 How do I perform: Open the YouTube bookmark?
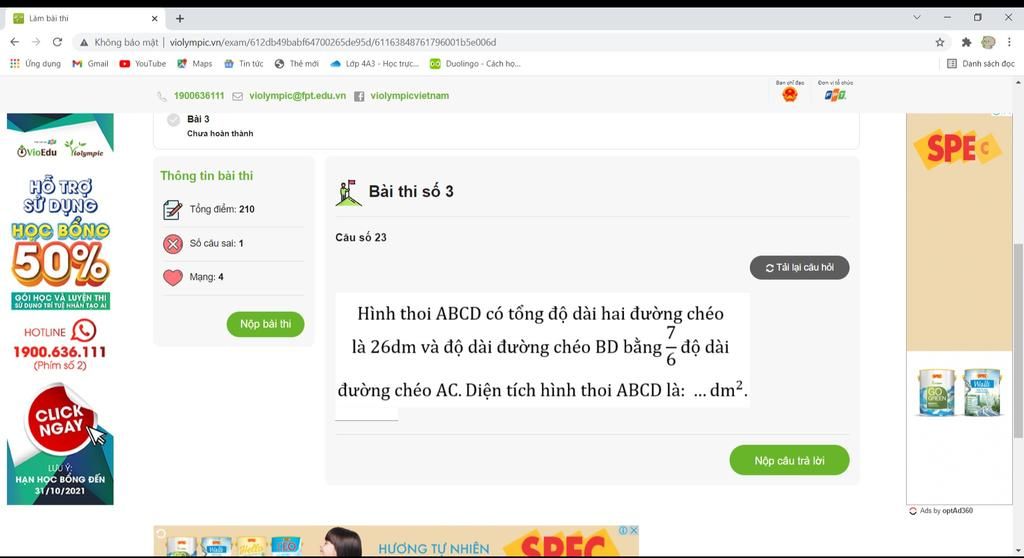point(142,63)
